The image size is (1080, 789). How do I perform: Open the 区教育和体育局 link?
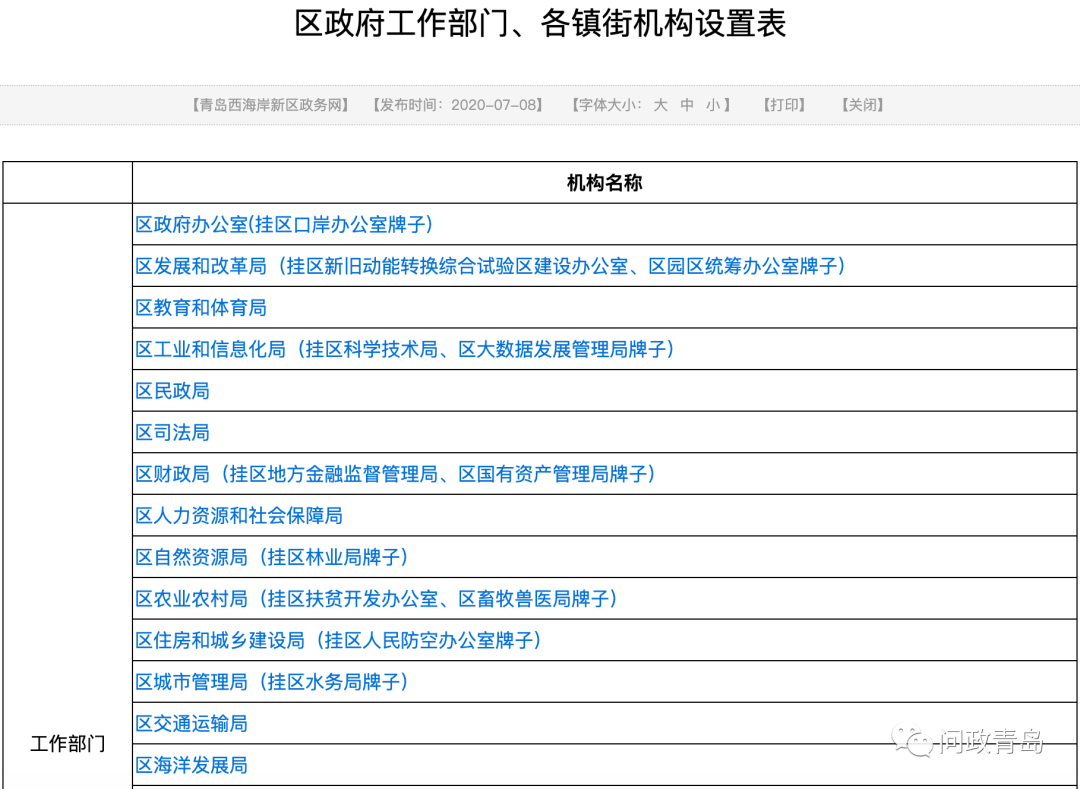pyautogui.click(x=201, y=308)
